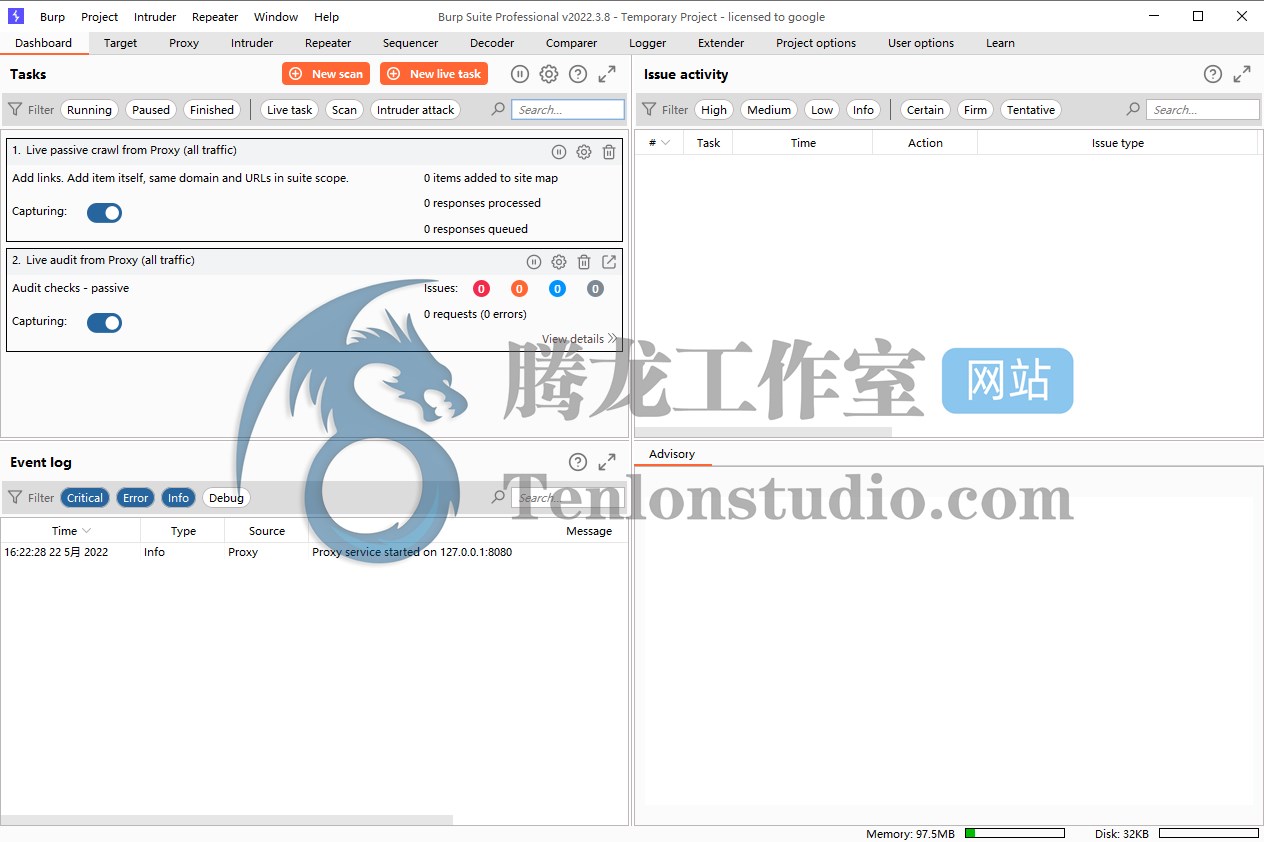Pause the Live audit from Proxy task
Screen dimensions: 1264x842
pyautogui.click(x=534, y=262)
